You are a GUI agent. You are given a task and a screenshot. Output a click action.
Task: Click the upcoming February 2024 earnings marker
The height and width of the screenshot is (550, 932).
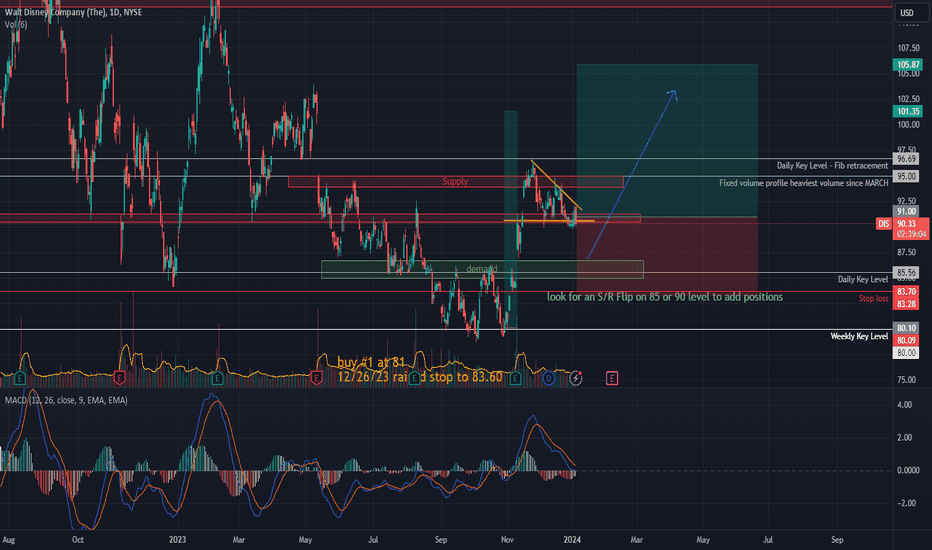click(x=612, y=378)
